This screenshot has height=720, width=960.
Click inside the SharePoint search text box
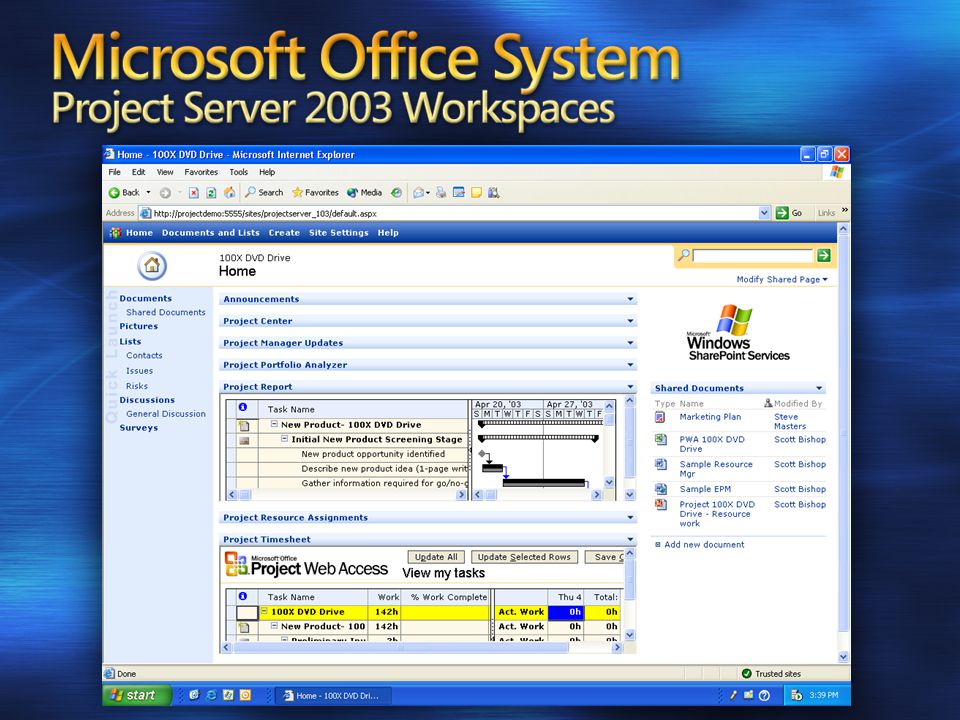752,255
